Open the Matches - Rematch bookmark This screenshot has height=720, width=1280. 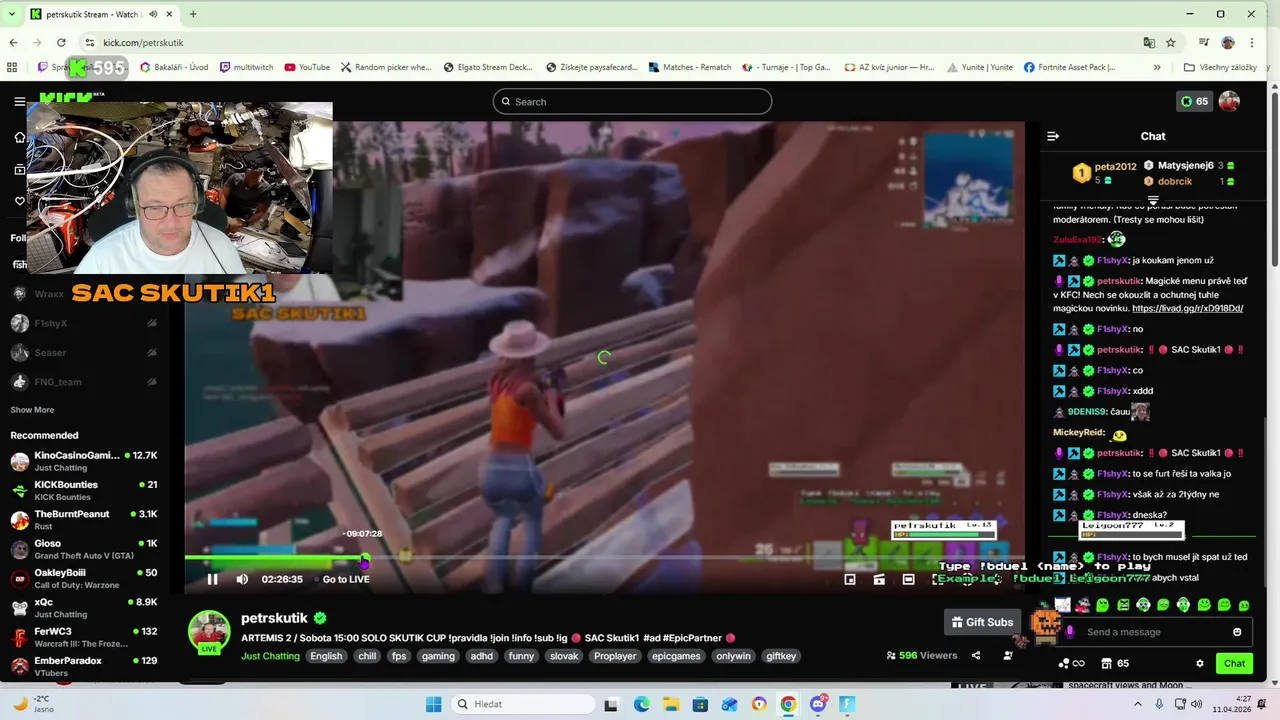[689, 67]
